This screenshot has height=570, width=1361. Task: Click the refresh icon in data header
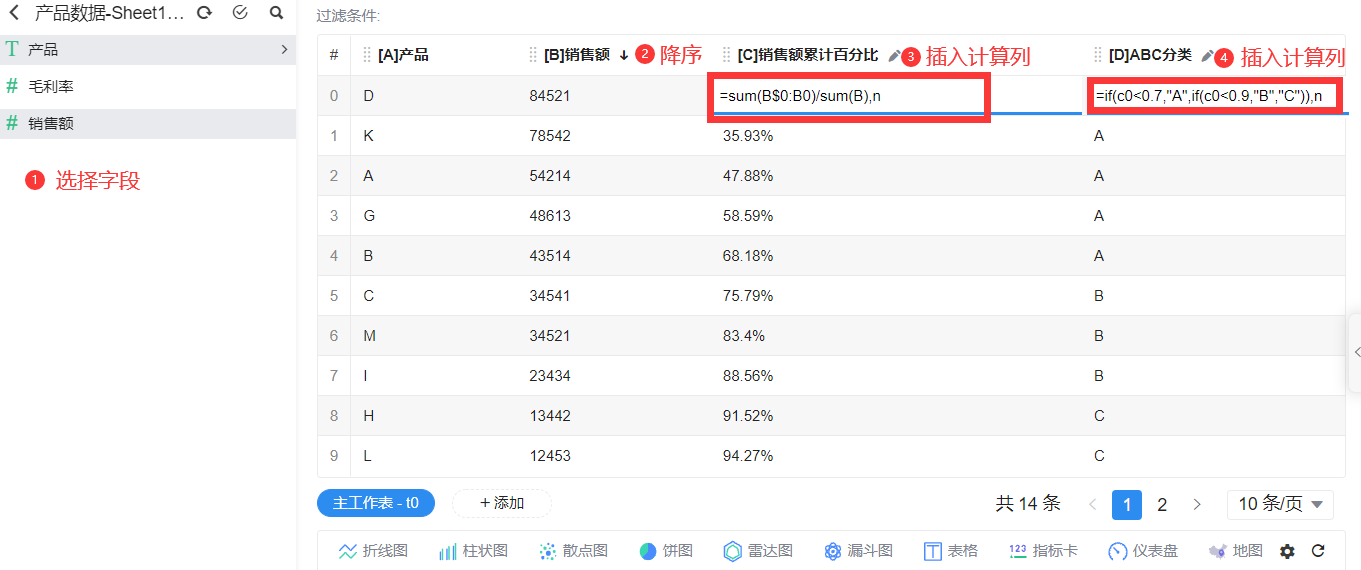click(x=204, y=13)
